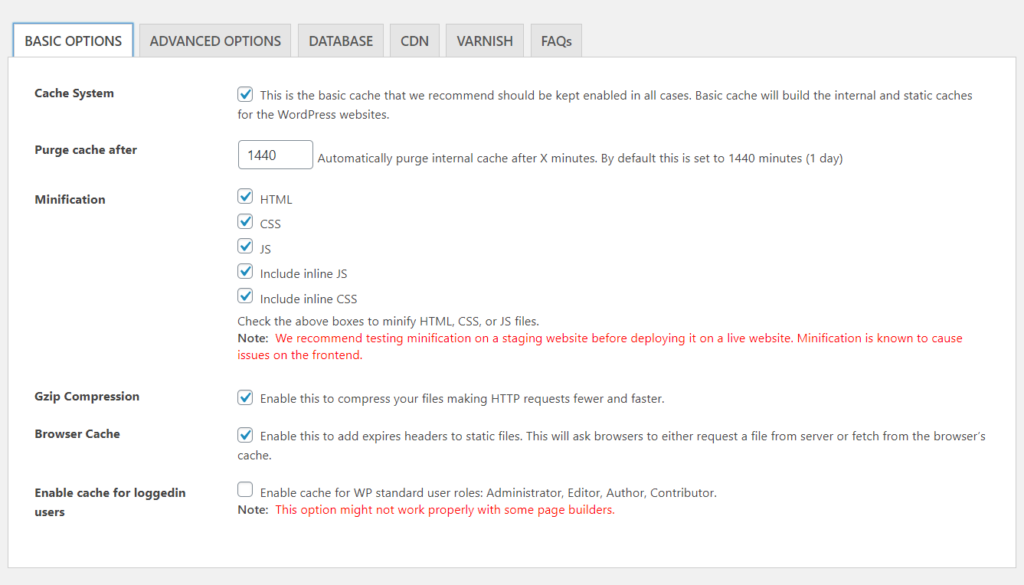Open the Varnish settings tab

(x=484, y=41)
